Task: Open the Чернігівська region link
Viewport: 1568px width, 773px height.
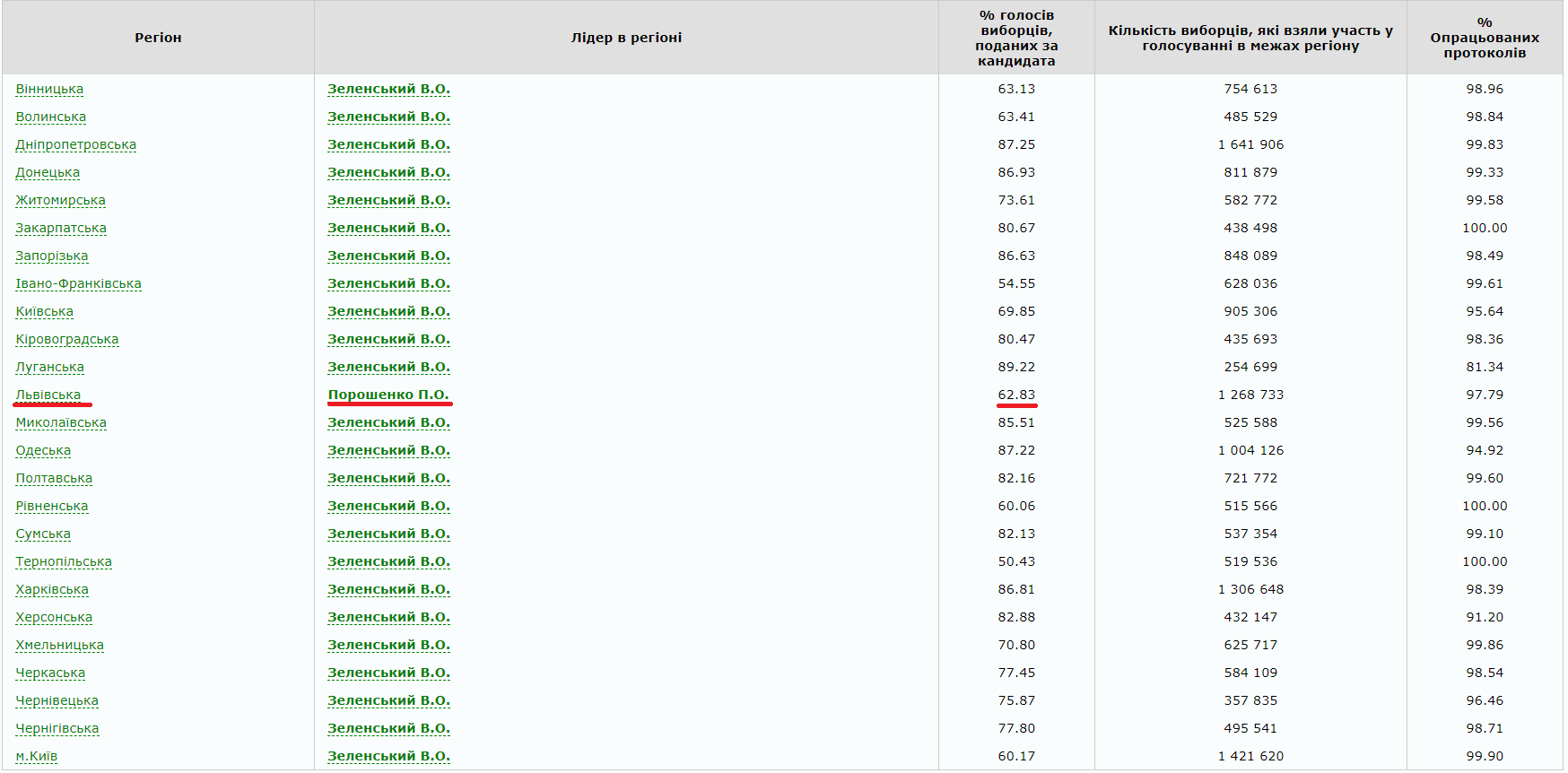Action: [x=57, y=728]
